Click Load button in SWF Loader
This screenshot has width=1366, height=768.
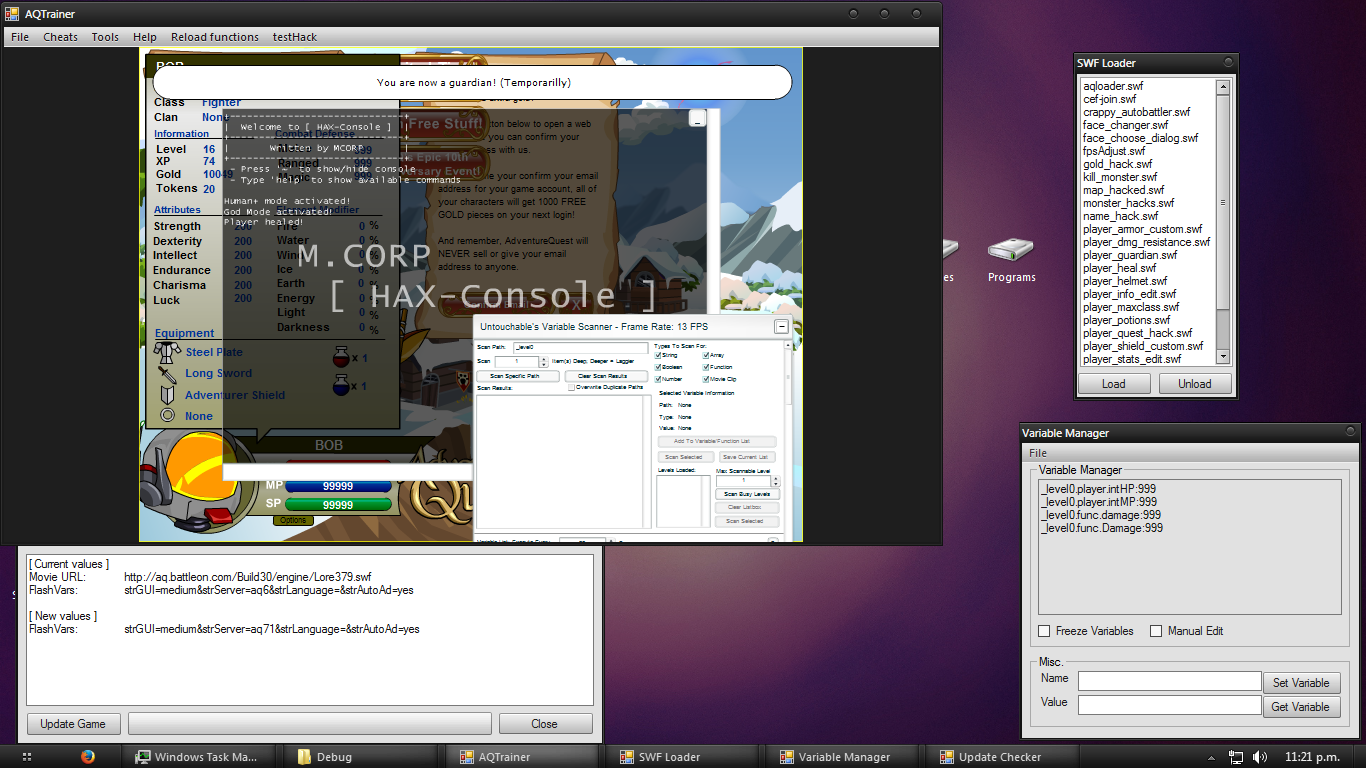point(1114,384)
